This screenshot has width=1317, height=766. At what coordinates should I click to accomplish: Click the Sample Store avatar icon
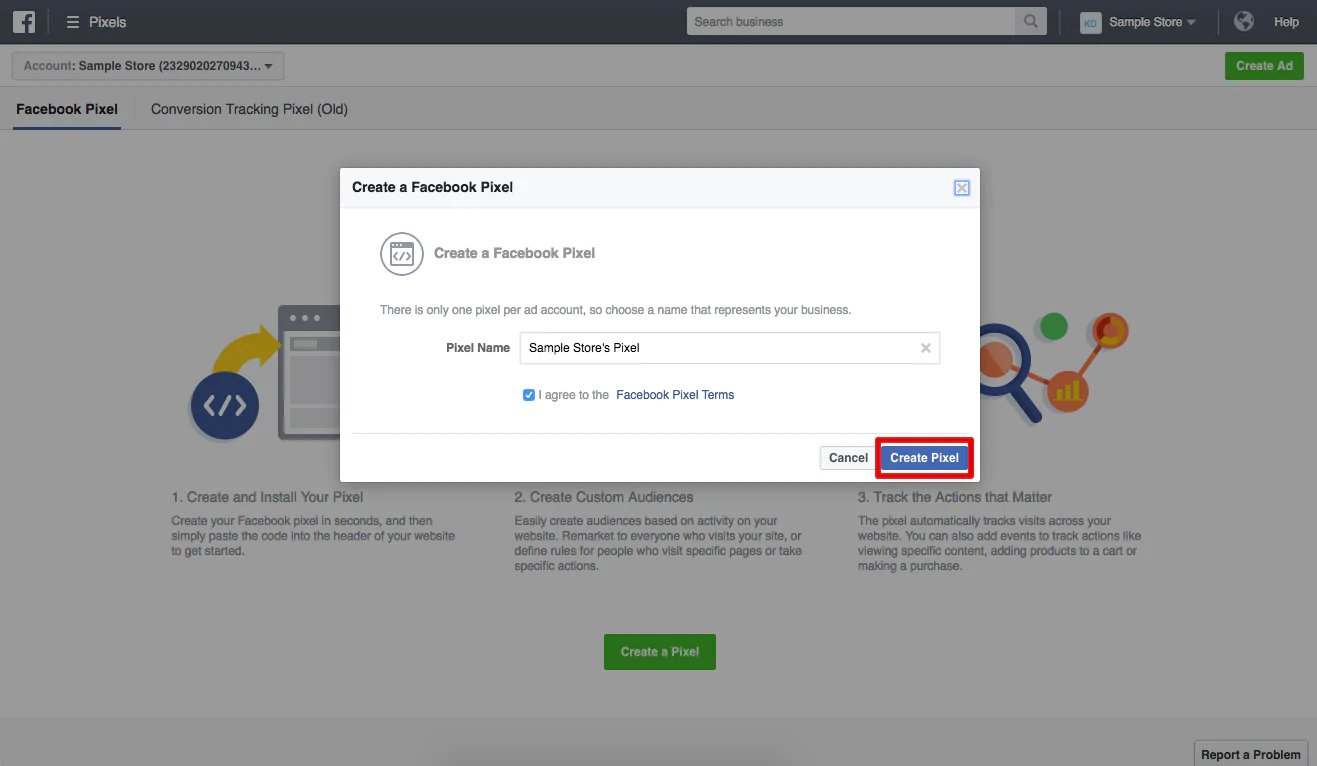tap(1090, 22)
